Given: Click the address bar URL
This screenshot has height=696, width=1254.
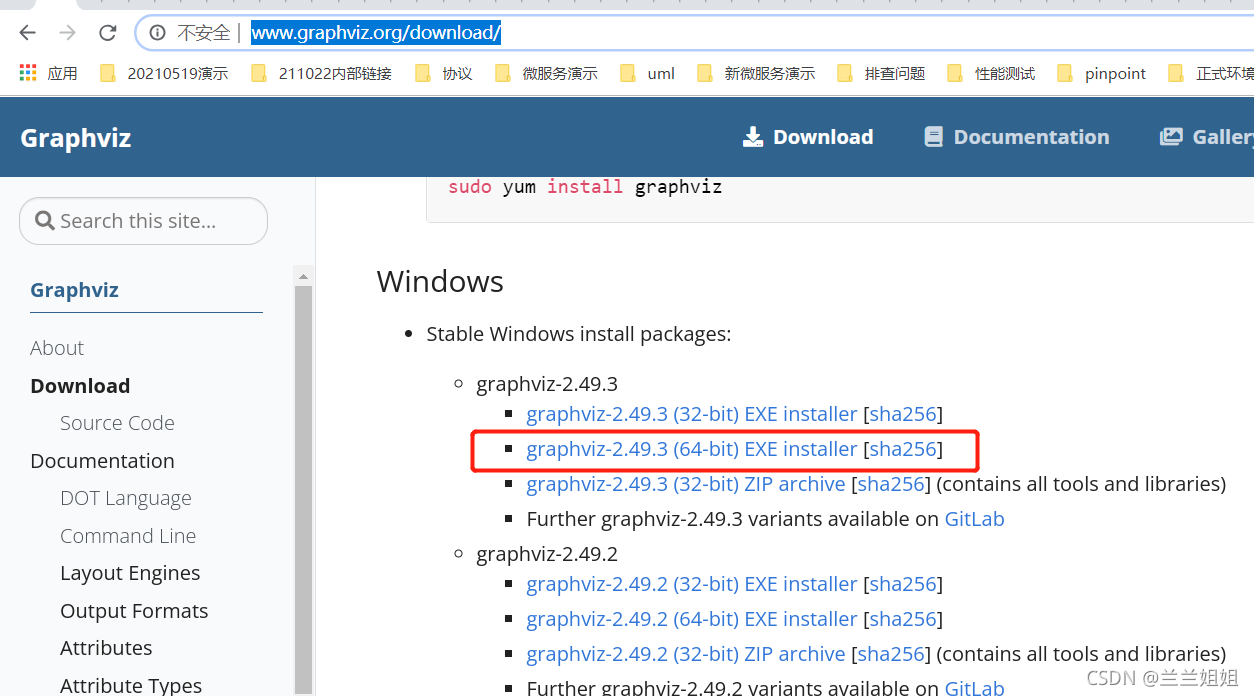Looking at the screenshot, I should click(x=375, y=33).
